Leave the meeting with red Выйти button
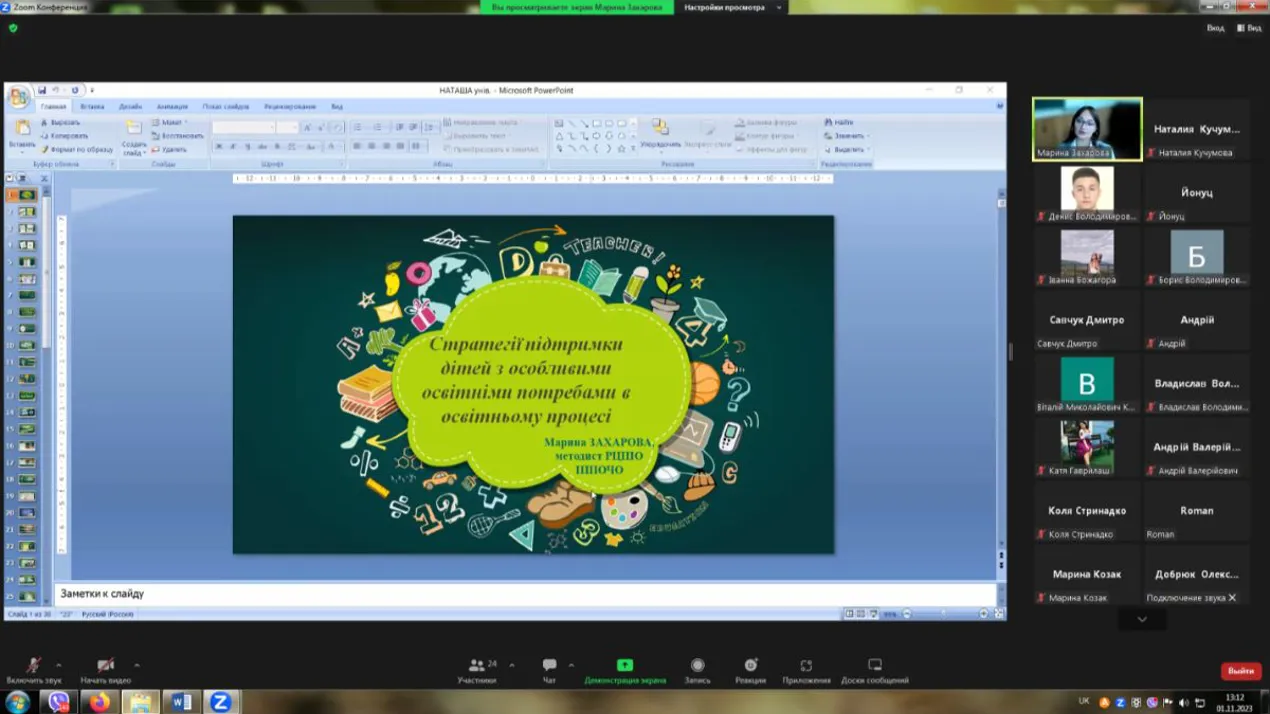The image size is (1270, 714). click(1240, 671)
